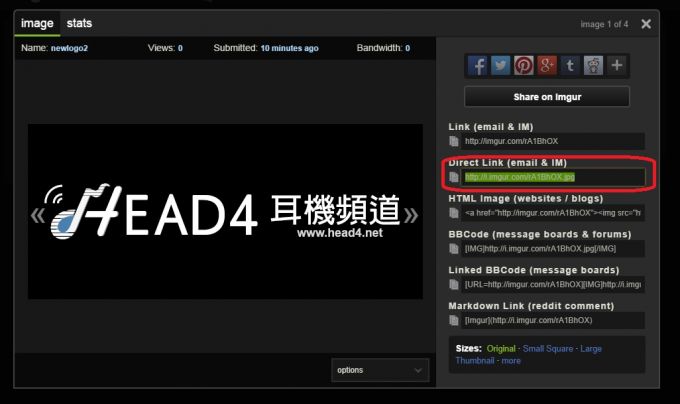Close the image viewer dialog
This screenshot has width=680, height=404.
(x=646, y=24)
